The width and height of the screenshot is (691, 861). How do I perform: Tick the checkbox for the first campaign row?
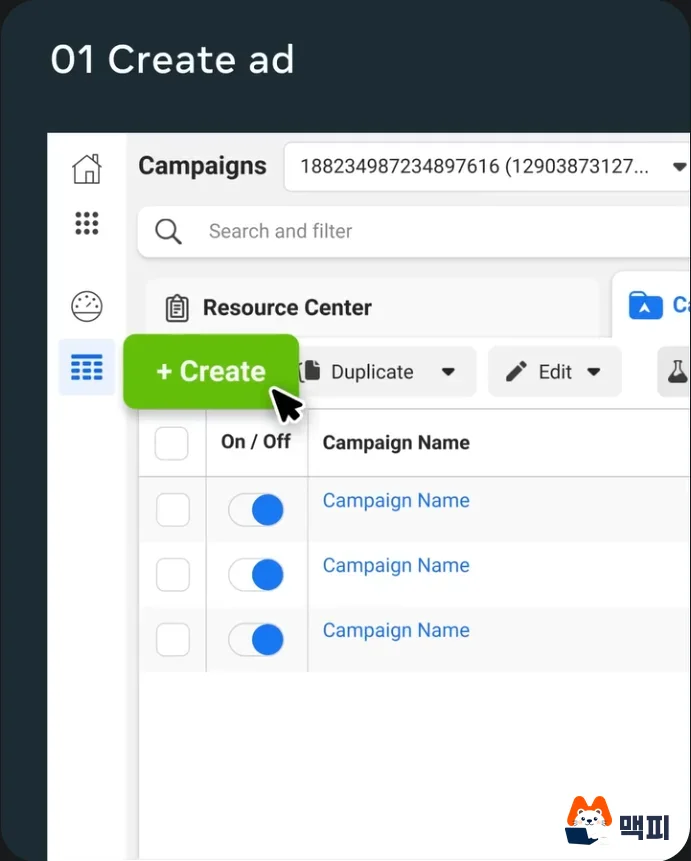[173, 510]
